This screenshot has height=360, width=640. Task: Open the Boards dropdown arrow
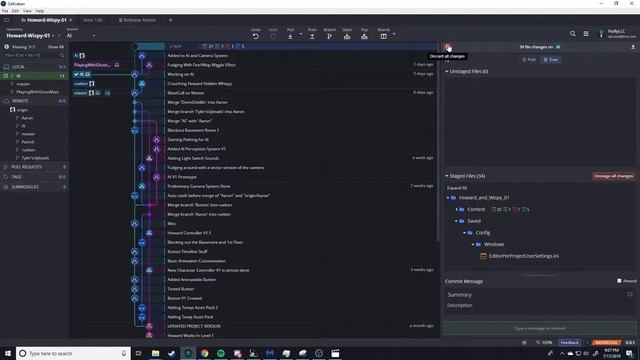pos(394,34)
